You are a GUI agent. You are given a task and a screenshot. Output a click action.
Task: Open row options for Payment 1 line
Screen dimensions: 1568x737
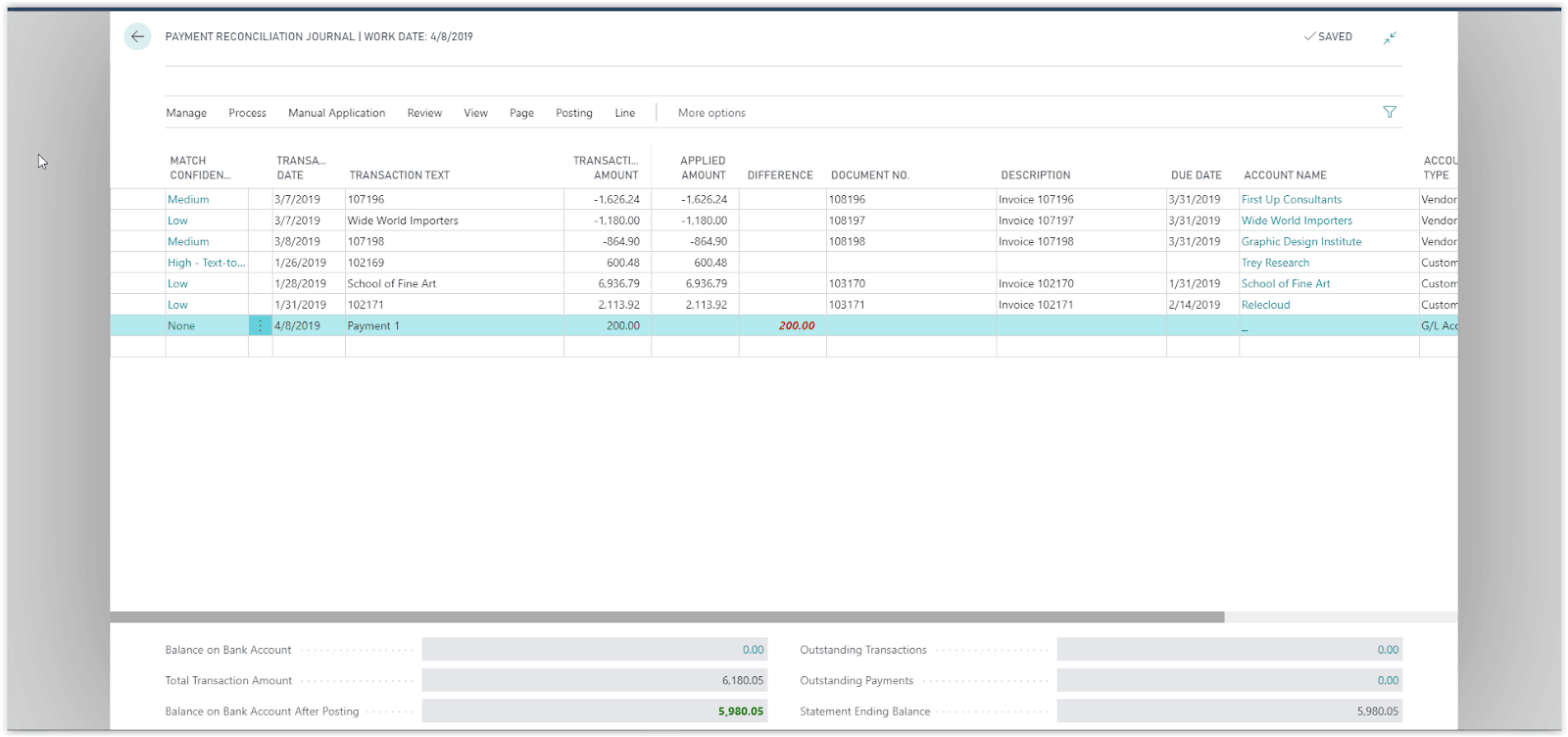pyautogui.click(x=260, y=325)
